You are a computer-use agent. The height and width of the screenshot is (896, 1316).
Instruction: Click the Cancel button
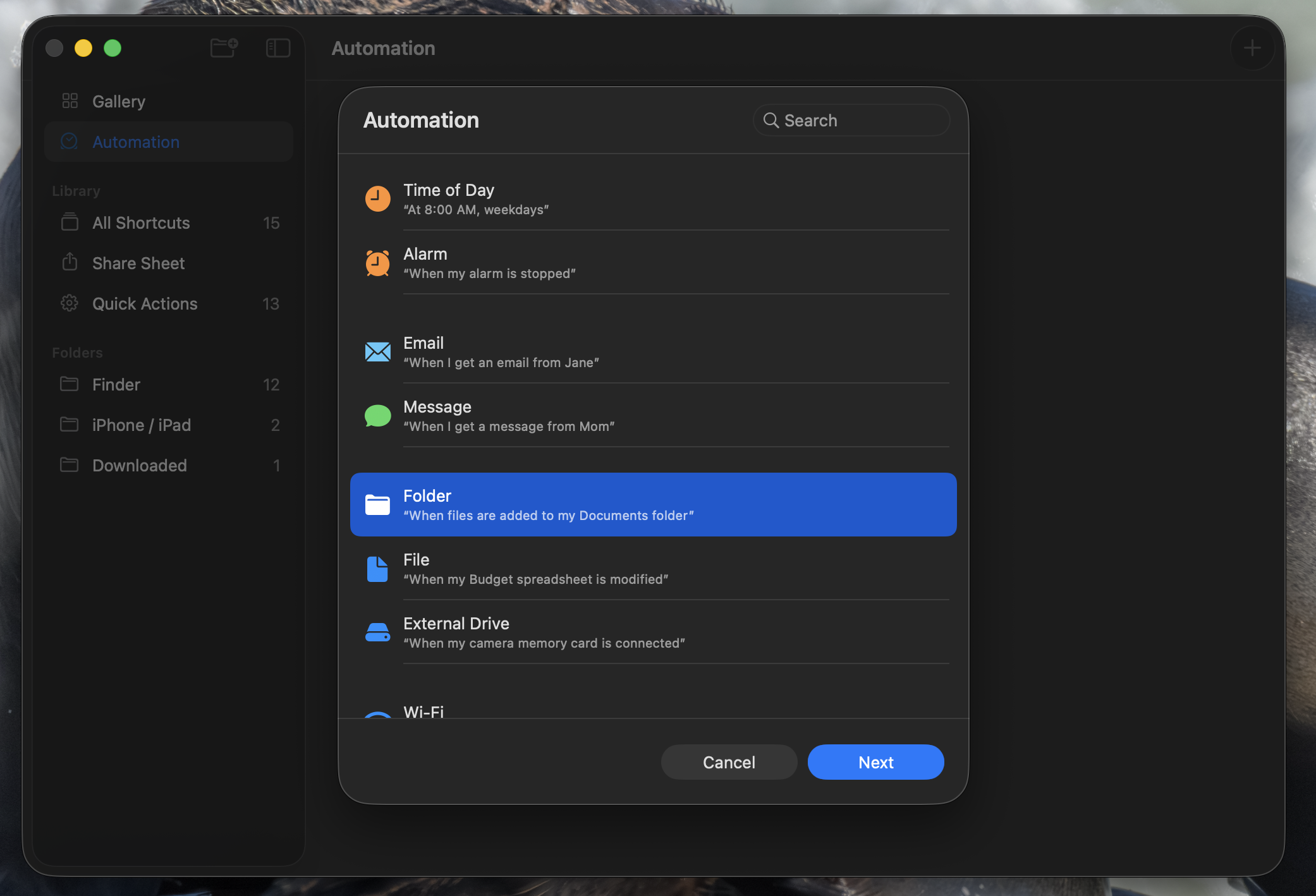[729, 762]
